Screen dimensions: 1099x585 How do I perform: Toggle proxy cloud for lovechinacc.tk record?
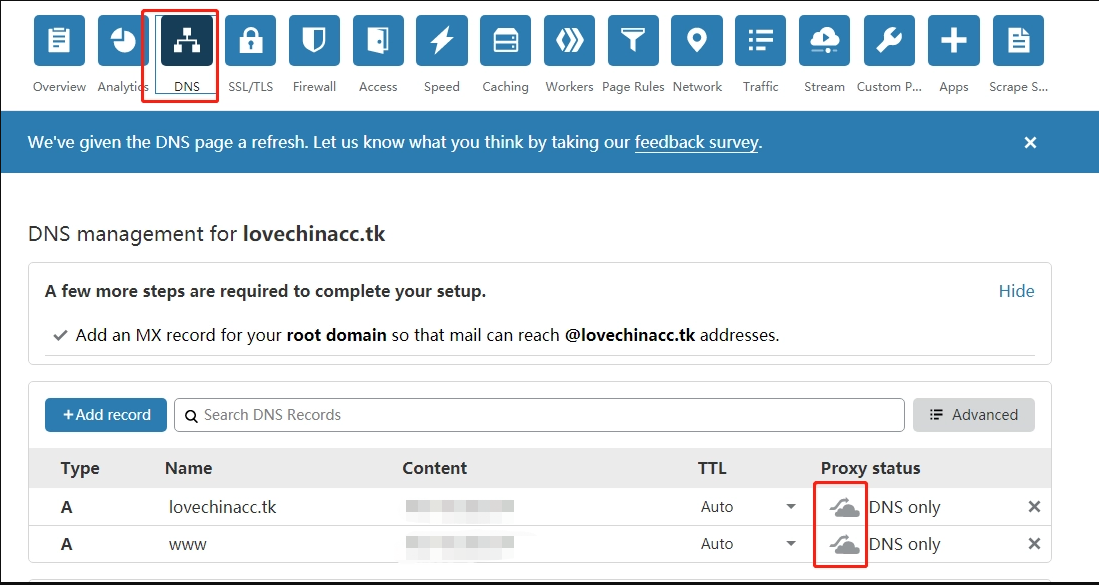tap(845, 507)
